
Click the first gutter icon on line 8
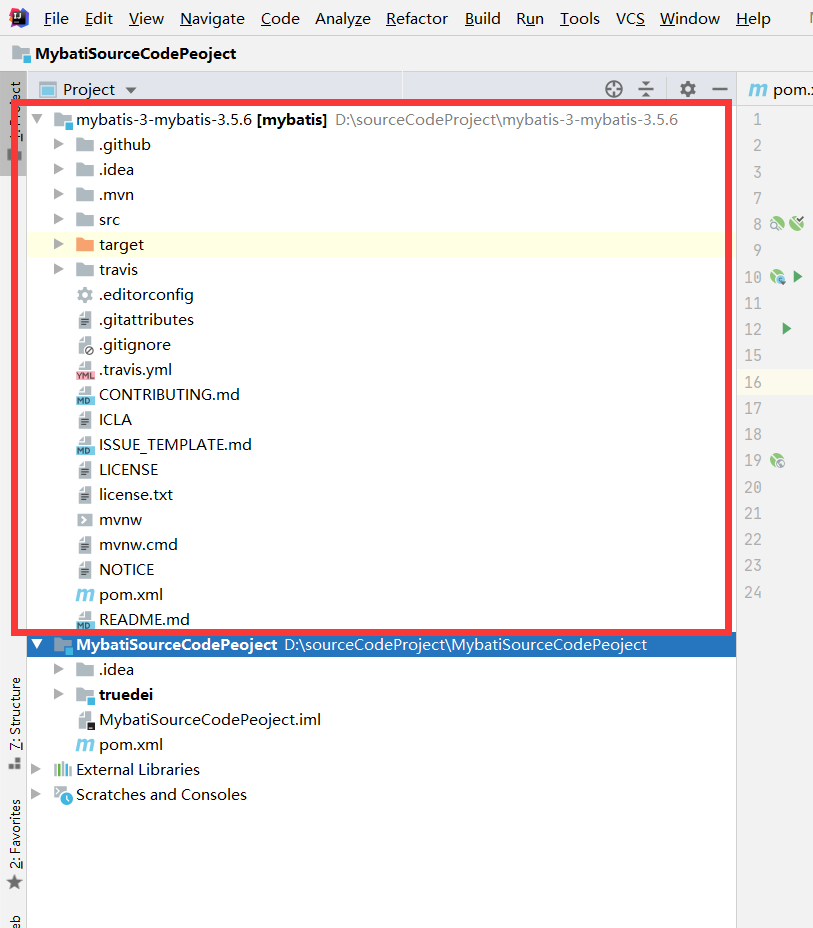tap(776, 224)
